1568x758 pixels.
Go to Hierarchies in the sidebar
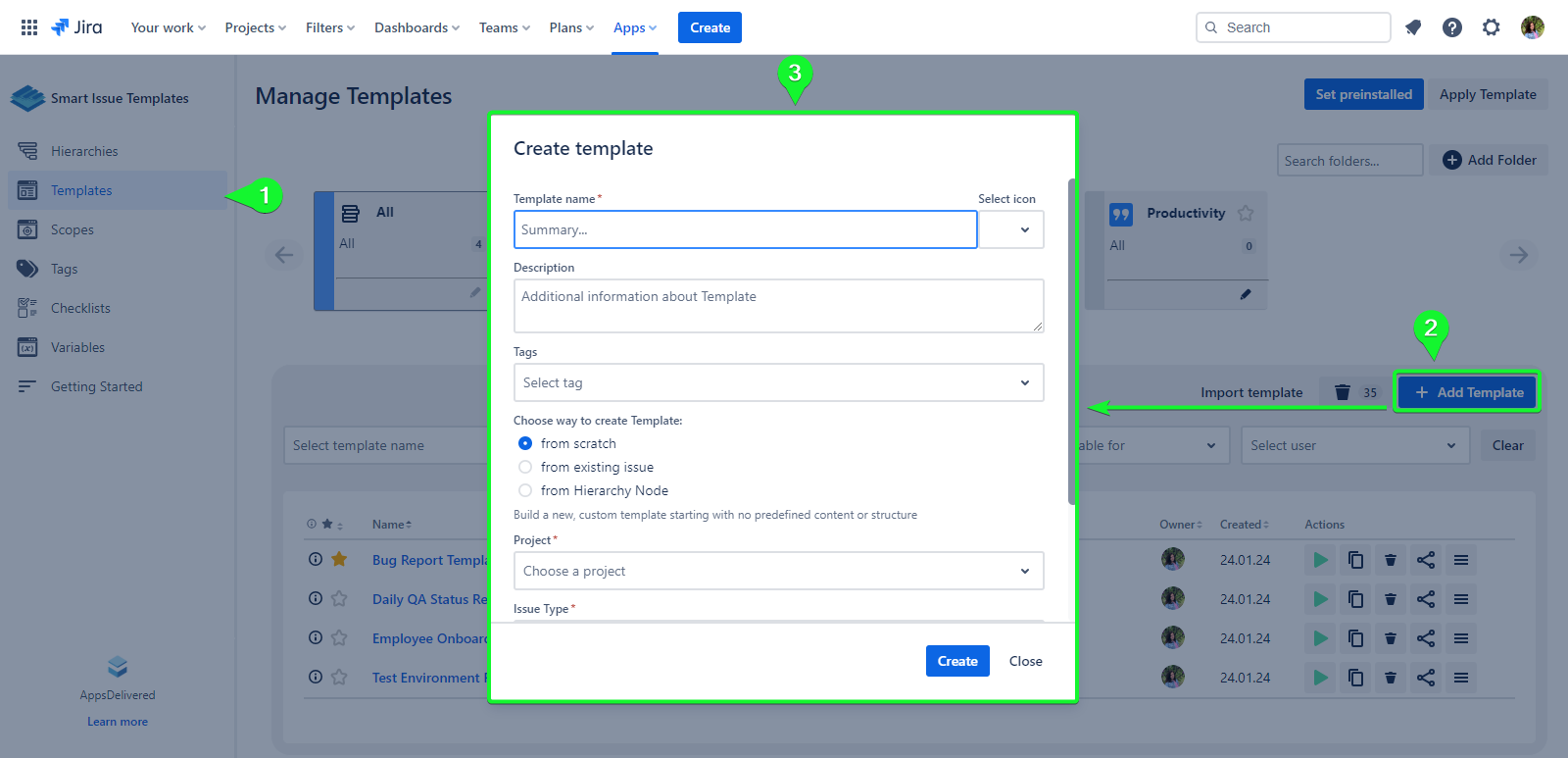(84, 151)
